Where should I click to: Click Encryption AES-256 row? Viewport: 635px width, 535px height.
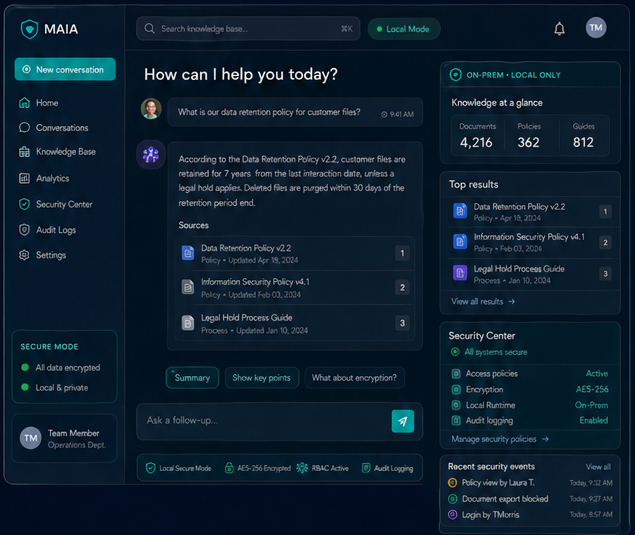(530, 389)
